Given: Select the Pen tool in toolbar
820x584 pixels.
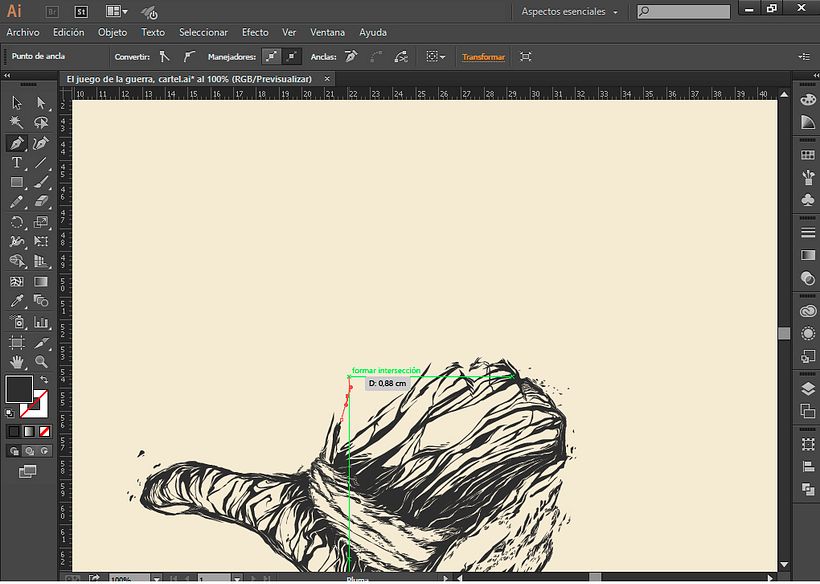Looking at the screenshot, I should [x=17, y=143].
